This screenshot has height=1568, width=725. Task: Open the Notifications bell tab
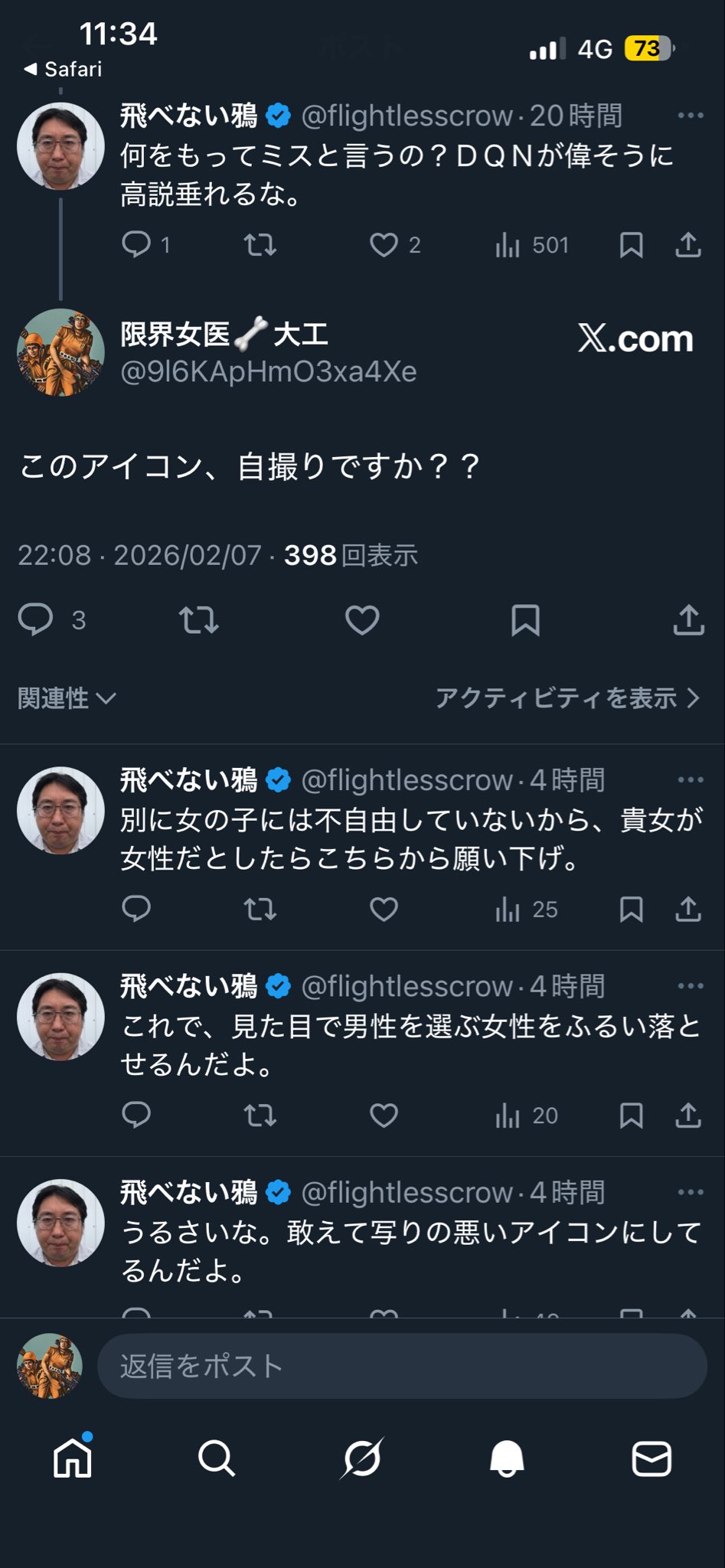[507, 1459]
